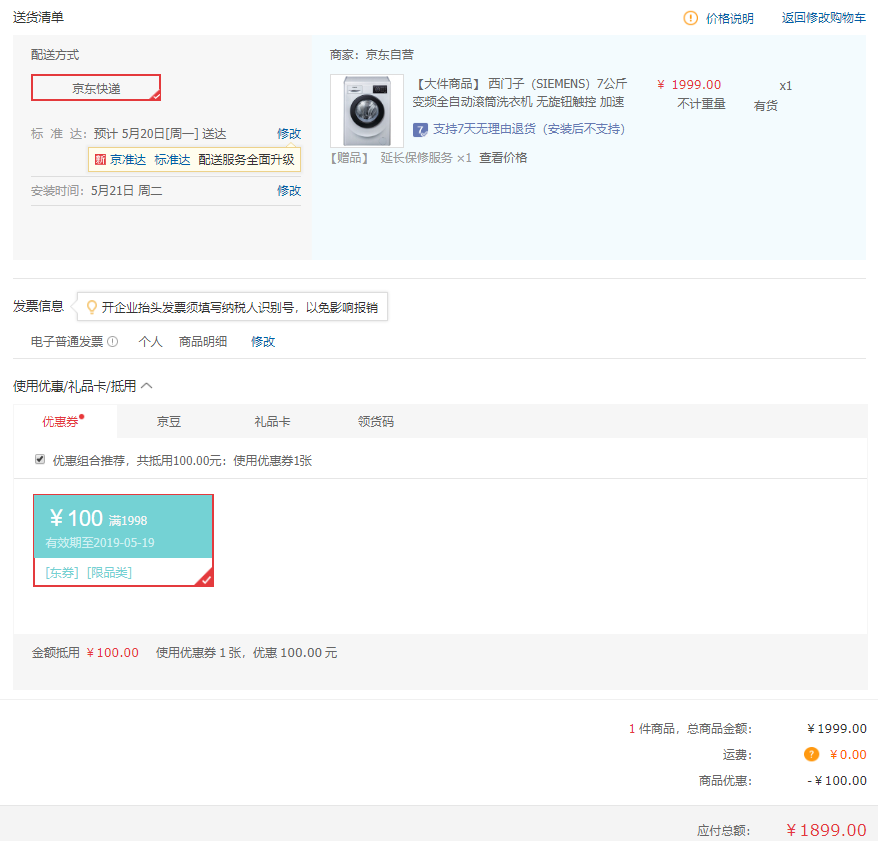The width and height of the screenshot is (878, 841).
Task: Click the 有货 stock status text
Action: point(765,106)
